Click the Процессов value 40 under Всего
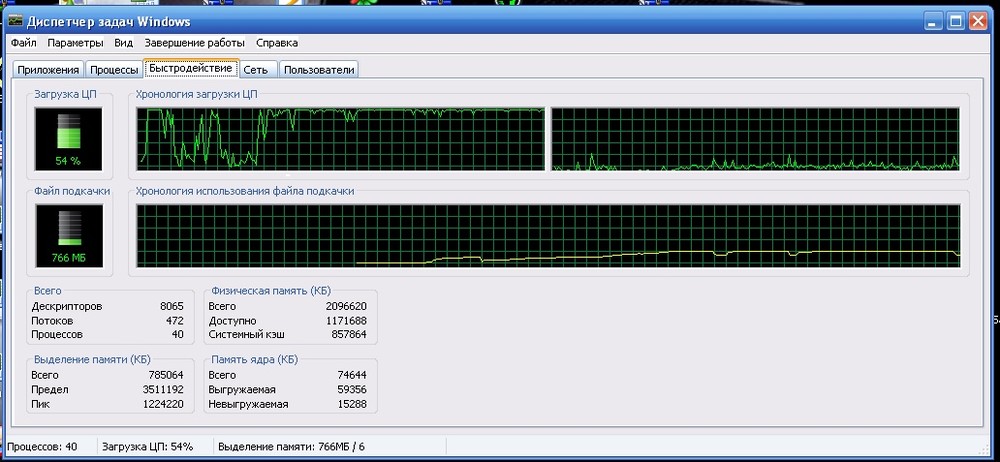 [177, 334]
